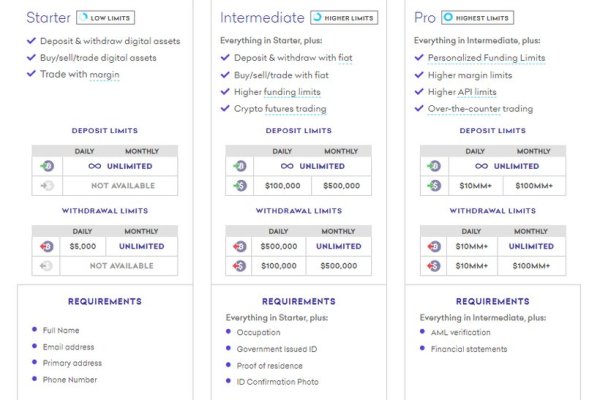The width and height of the screenshot is (600, 400).
Task: Open the Crypto futures trading link
Action: coord(280,109)
